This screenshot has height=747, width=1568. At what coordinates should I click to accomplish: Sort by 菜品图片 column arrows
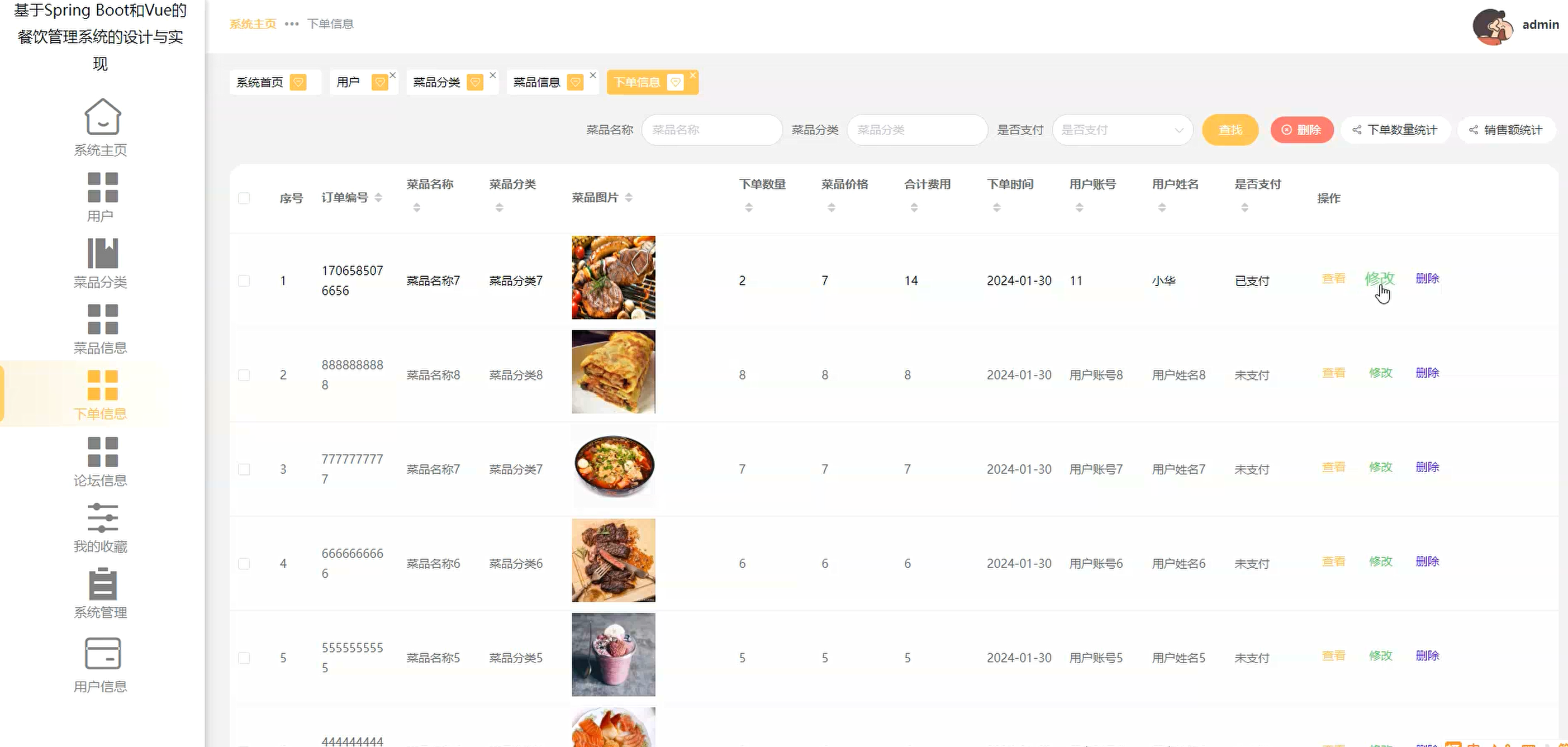[x=629, y=198]
